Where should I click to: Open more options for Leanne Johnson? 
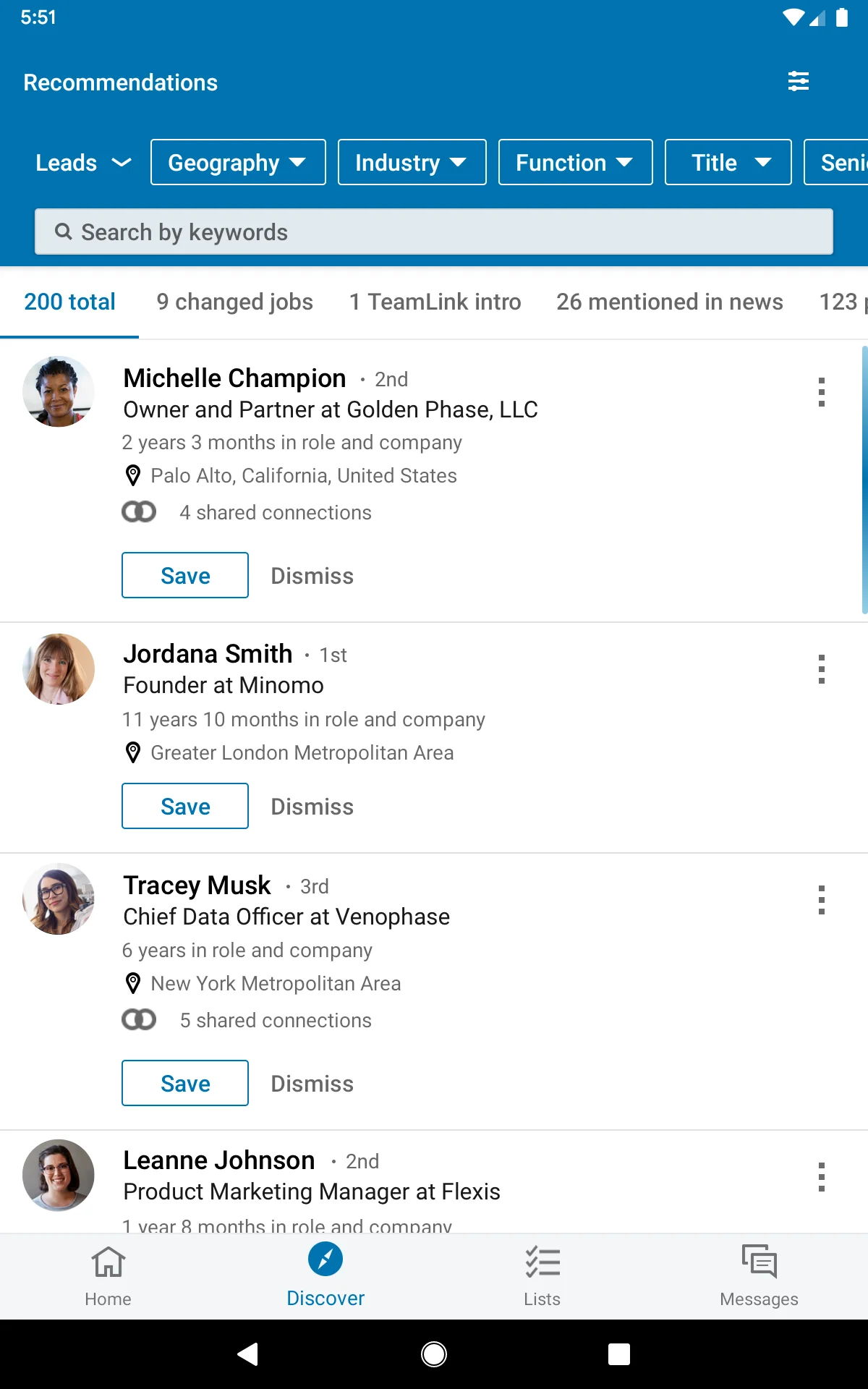coord(822,1177)
